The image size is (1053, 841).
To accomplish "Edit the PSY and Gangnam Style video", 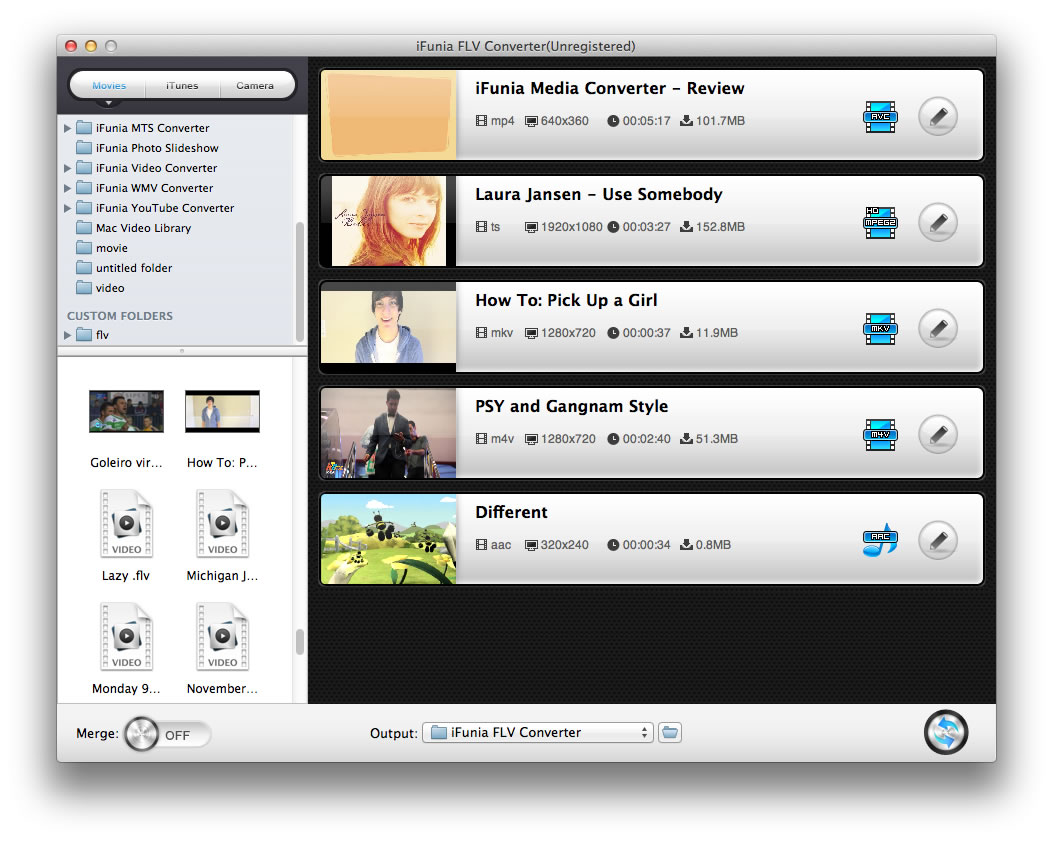I will [x=937, y=435].
